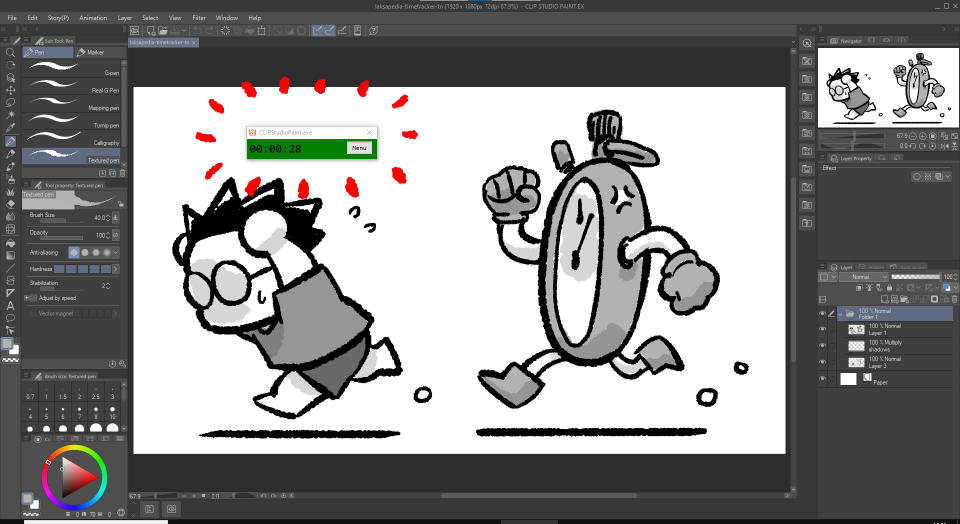Collapse the Folder 1 layer group

841,313
